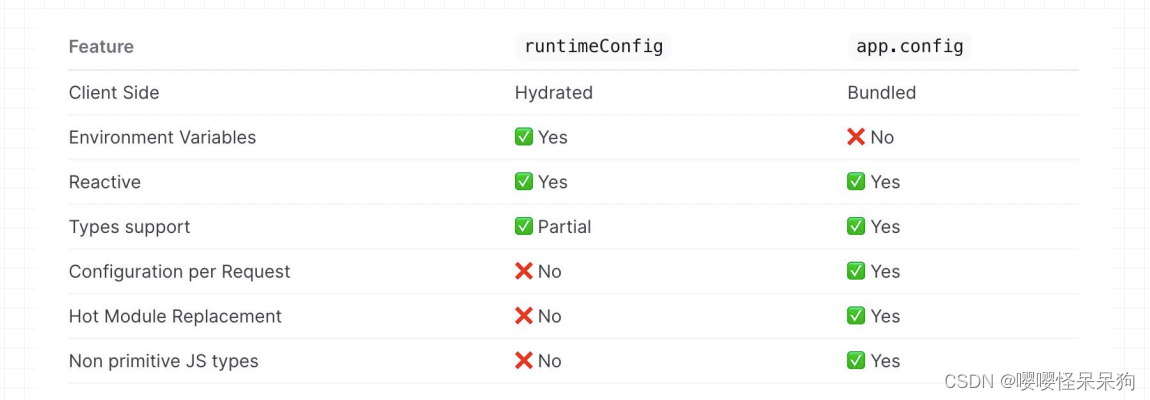Click green check beside Partial types support
This screenshot has width=1150, height=400.
pyautogui.click(x=524, y=227)
